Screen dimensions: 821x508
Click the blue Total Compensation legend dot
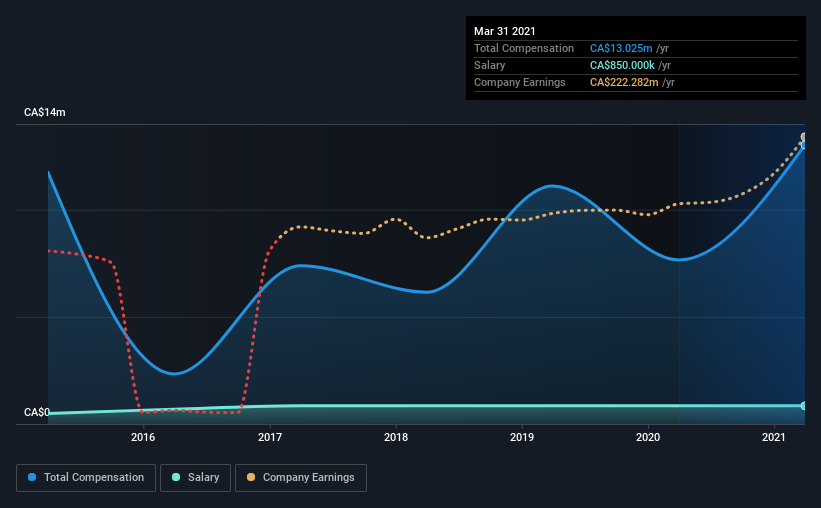coord(32,477)
